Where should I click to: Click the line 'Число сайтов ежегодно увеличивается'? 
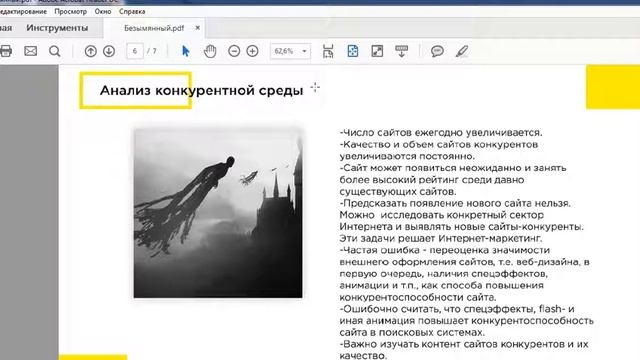(x=441, y=133)
